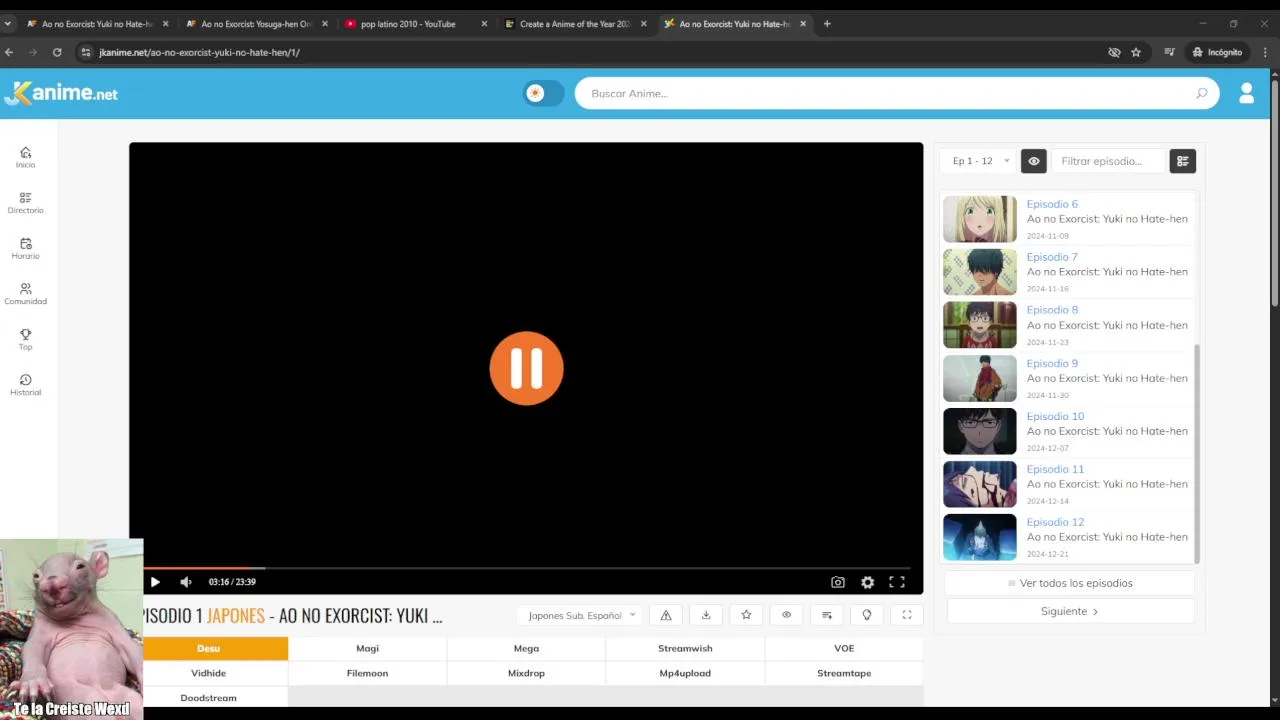Screen dimensions: 1280x720
Task: Select the Streamwish server tab
Action: pos(685,648)
